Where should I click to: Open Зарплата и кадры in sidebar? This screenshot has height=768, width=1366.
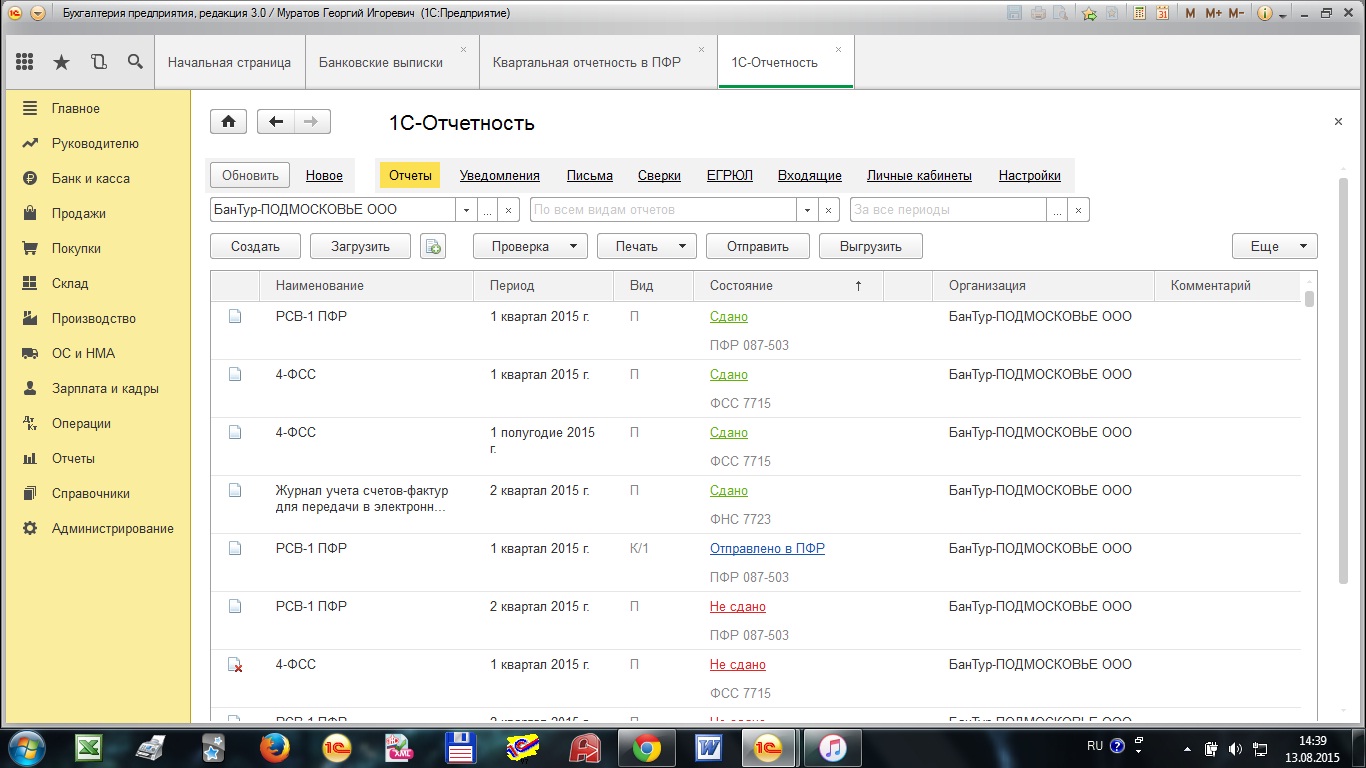click(x=105, y=388)
